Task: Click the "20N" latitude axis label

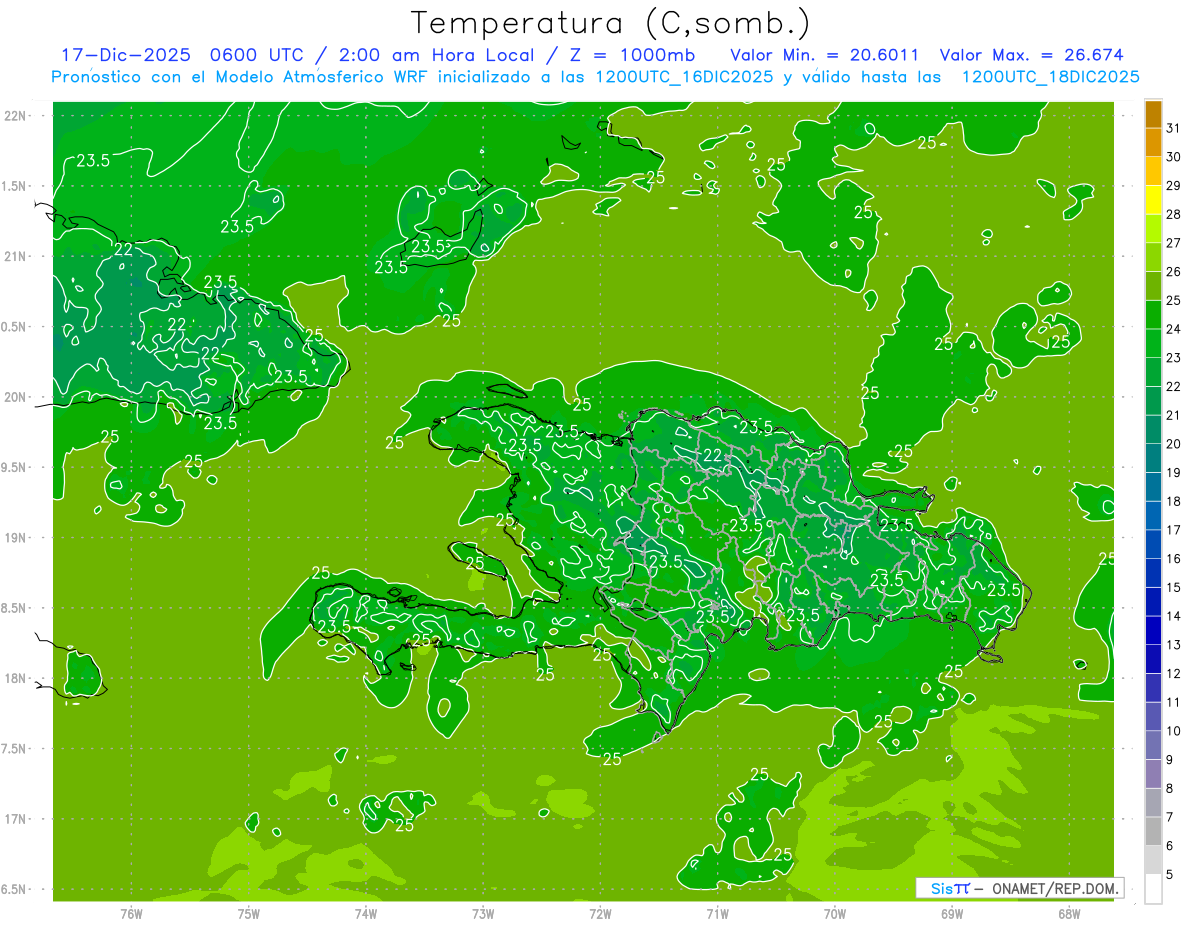Action: 16,397
